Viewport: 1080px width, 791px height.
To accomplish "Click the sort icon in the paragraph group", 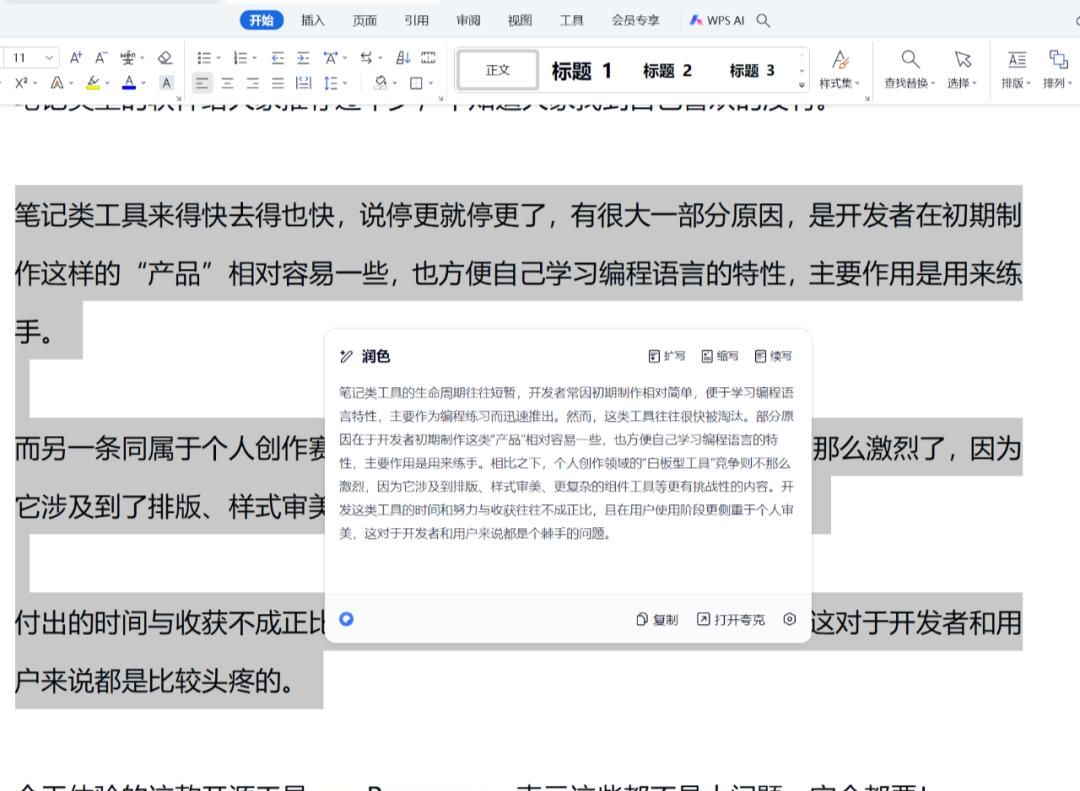I will coord(403,58).
